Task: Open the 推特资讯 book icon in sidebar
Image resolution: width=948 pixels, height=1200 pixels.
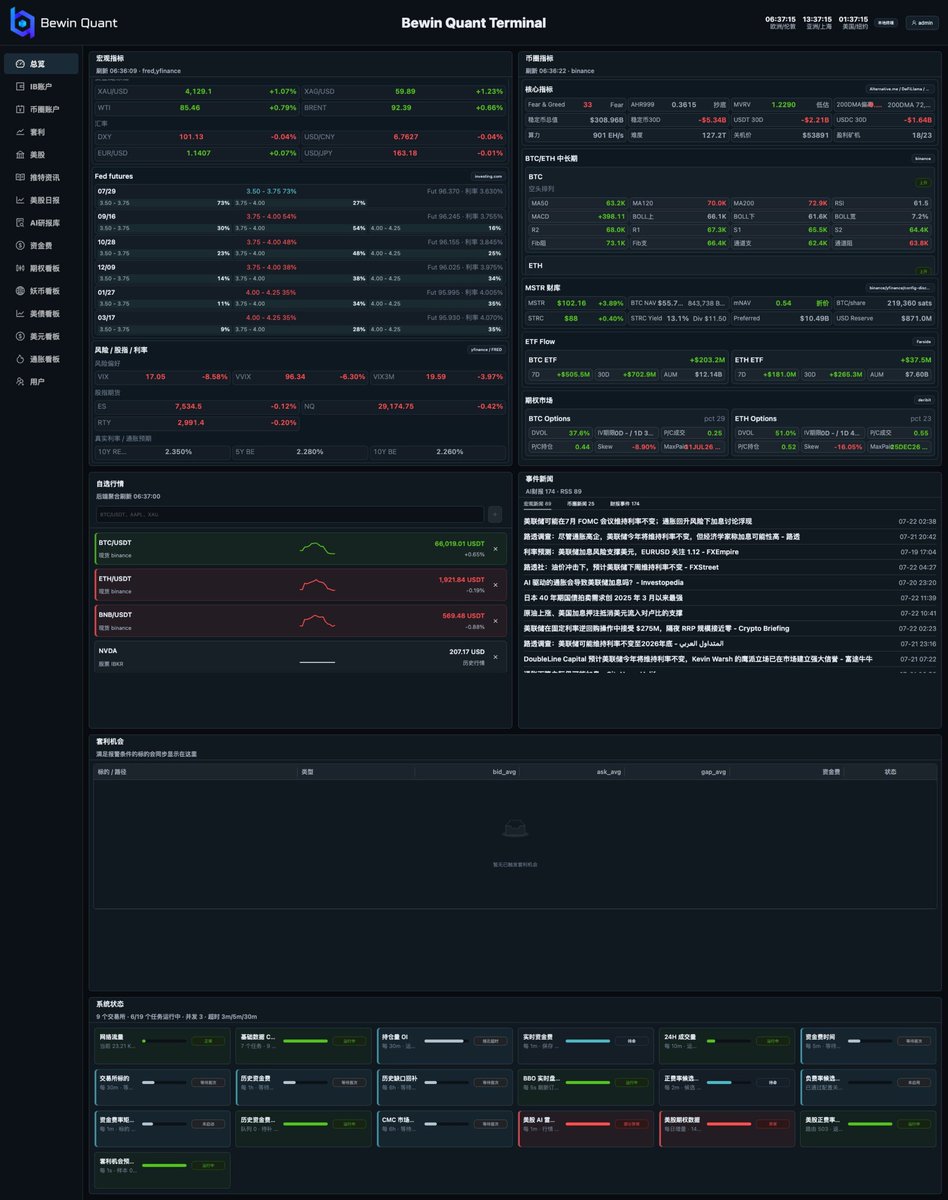Action: (20, 177)
